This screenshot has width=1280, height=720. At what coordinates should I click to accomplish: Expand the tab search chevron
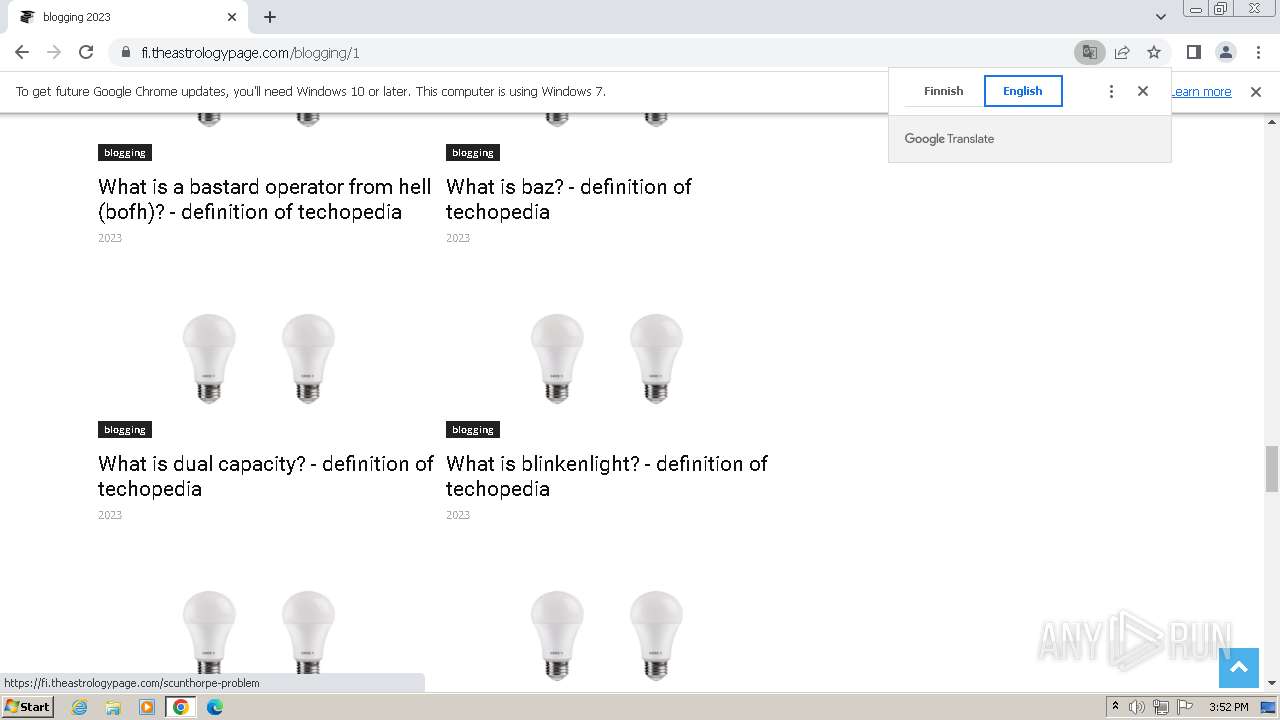[1160, 17]
